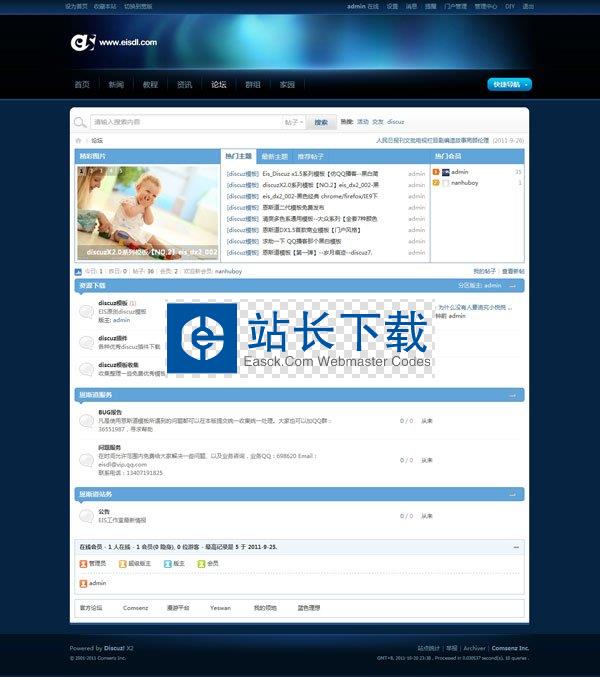
Task: Click hot search keyword discuz
Action: pyautogui.click(x=395, y=122)
